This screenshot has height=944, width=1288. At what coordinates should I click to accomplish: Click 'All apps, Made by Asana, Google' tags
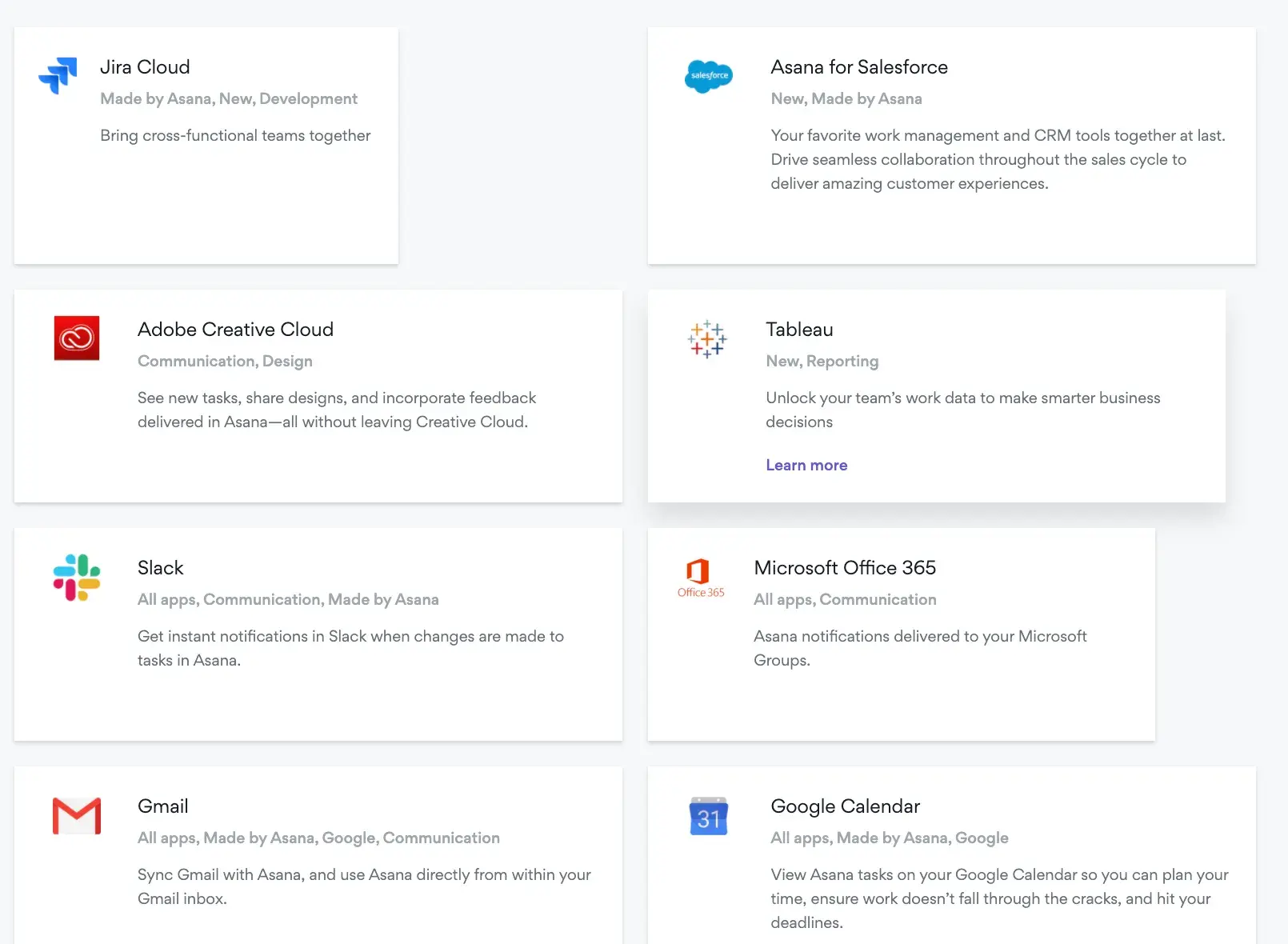[890, 838]
